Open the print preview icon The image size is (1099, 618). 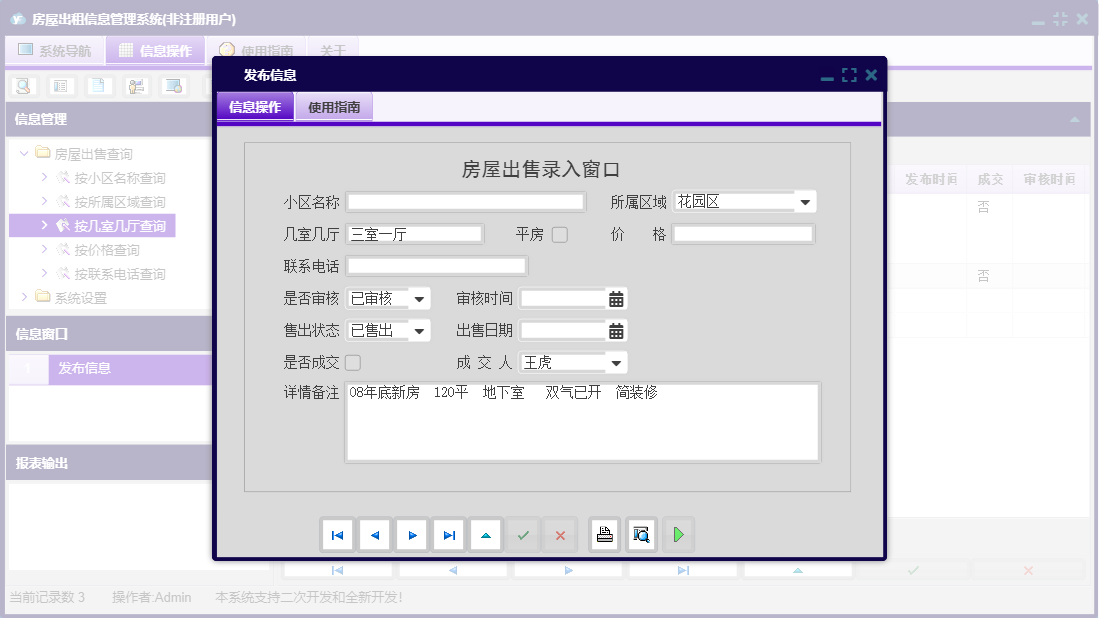[x=641, y=534]
